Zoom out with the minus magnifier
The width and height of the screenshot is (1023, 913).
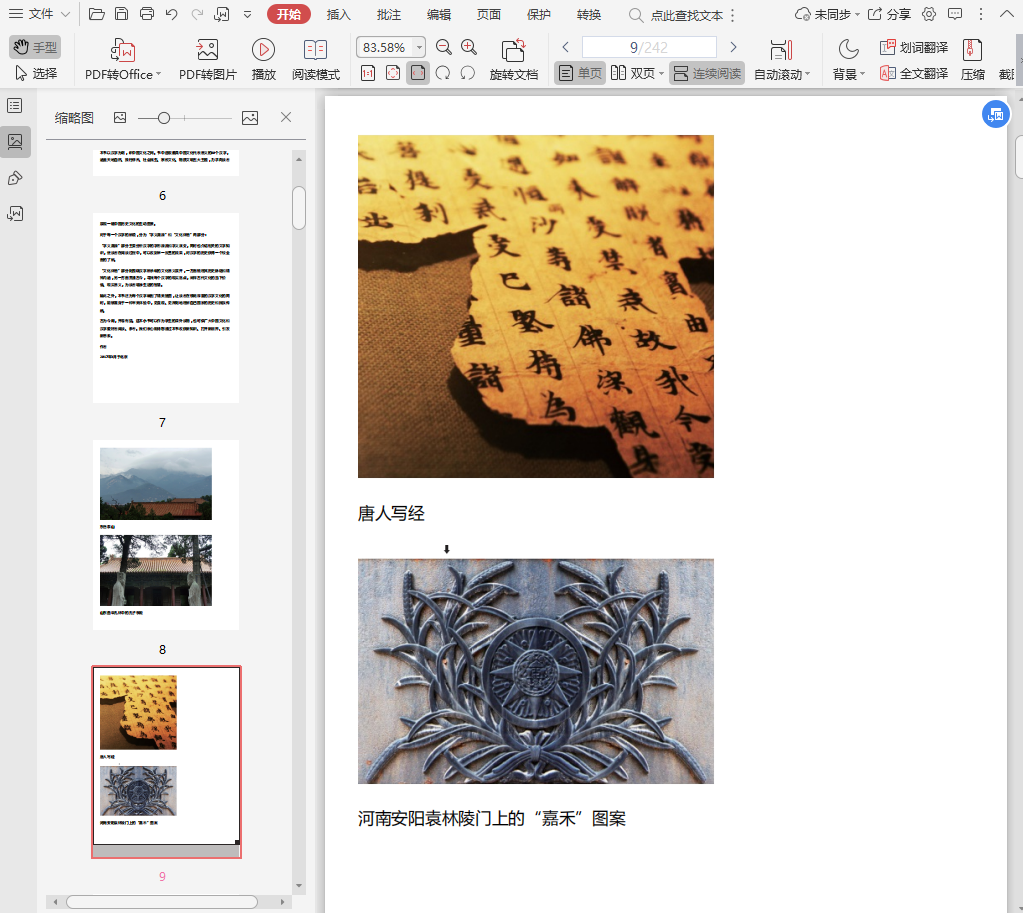coord(444,47)
